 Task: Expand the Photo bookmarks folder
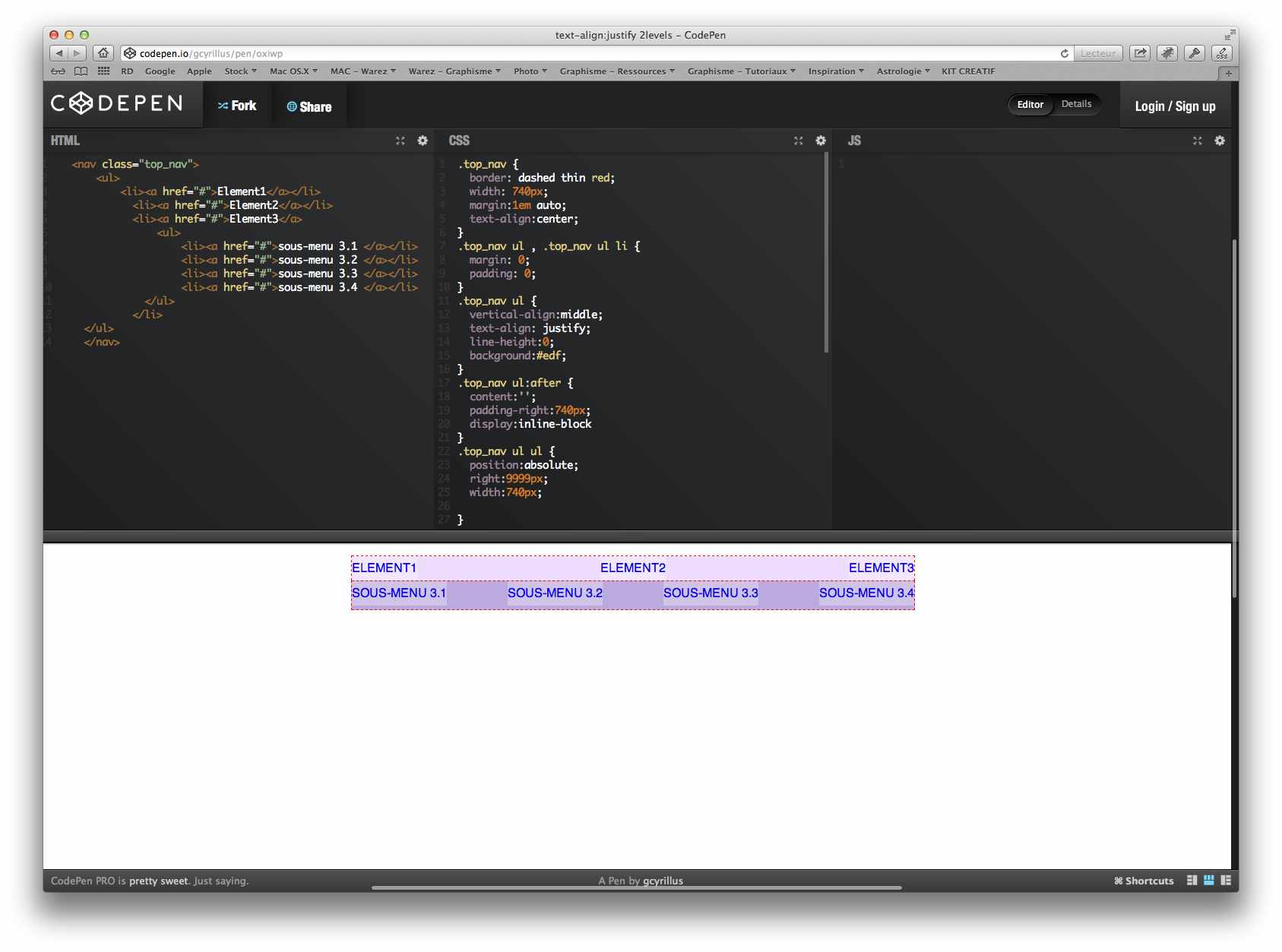pos(530,71)
